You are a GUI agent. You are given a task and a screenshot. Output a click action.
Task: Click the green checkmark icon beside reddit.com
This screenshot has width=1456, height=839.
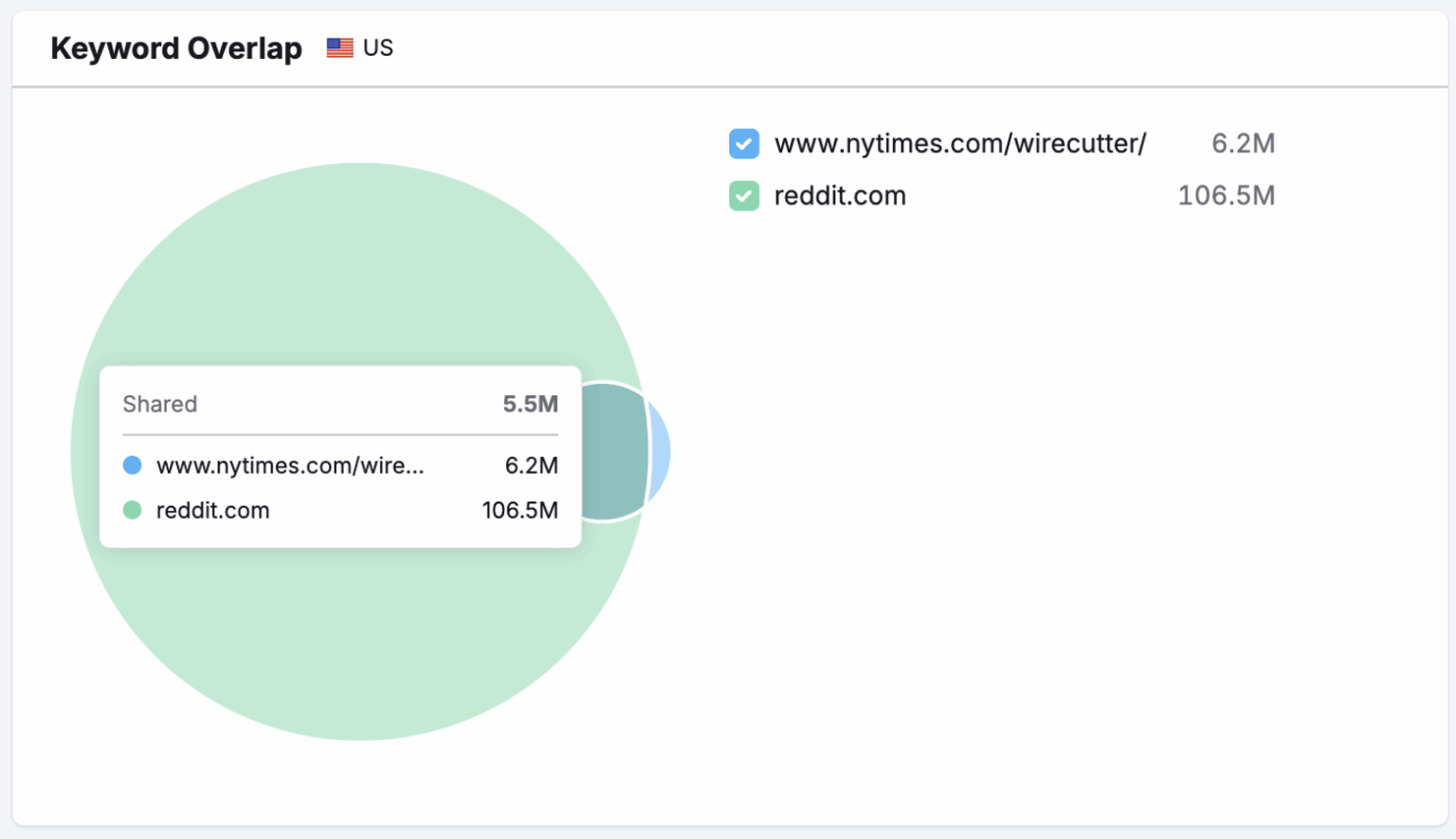744,196
